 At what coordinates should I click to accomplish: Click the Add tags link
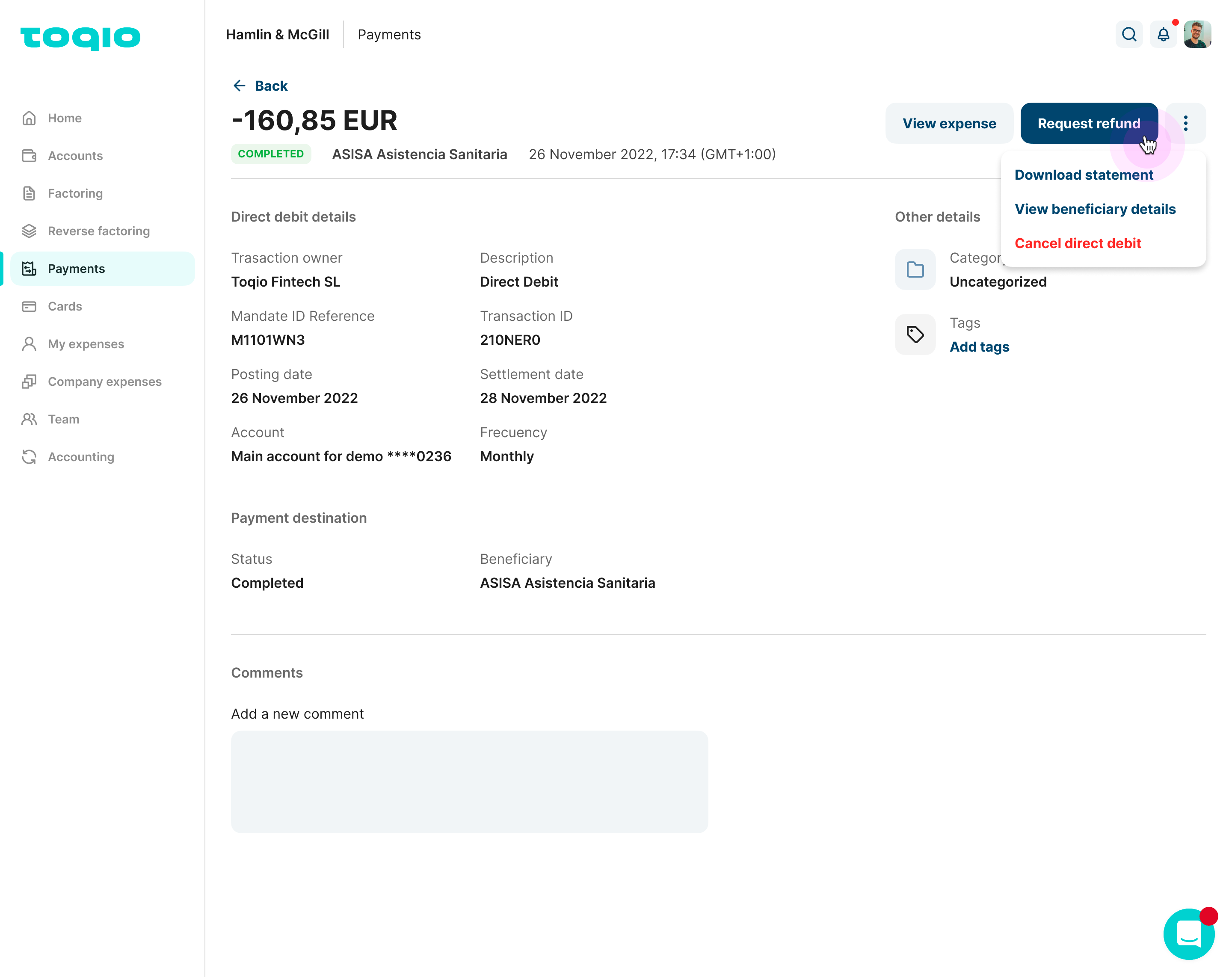coord(980,347)
